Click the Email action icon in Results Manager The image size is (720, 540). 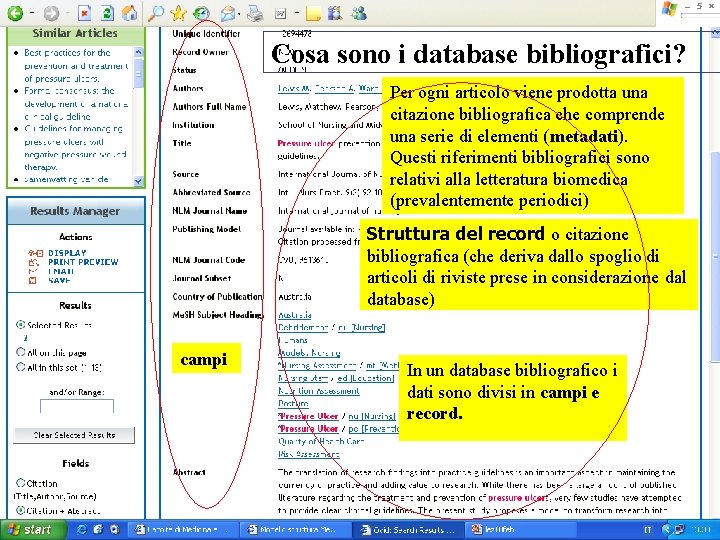(33, 271)
